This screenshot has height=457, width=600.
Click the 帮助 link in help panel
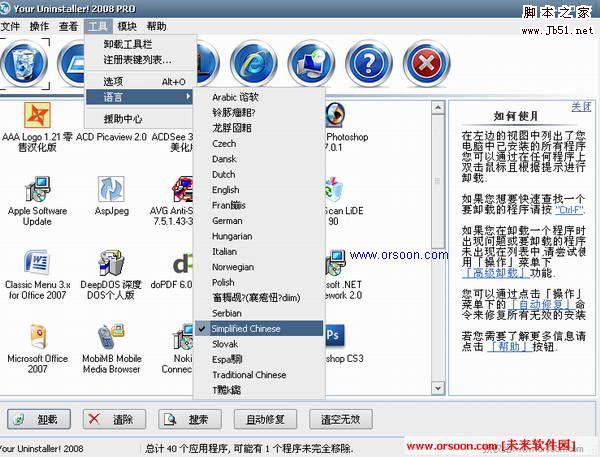coord(509,347)
